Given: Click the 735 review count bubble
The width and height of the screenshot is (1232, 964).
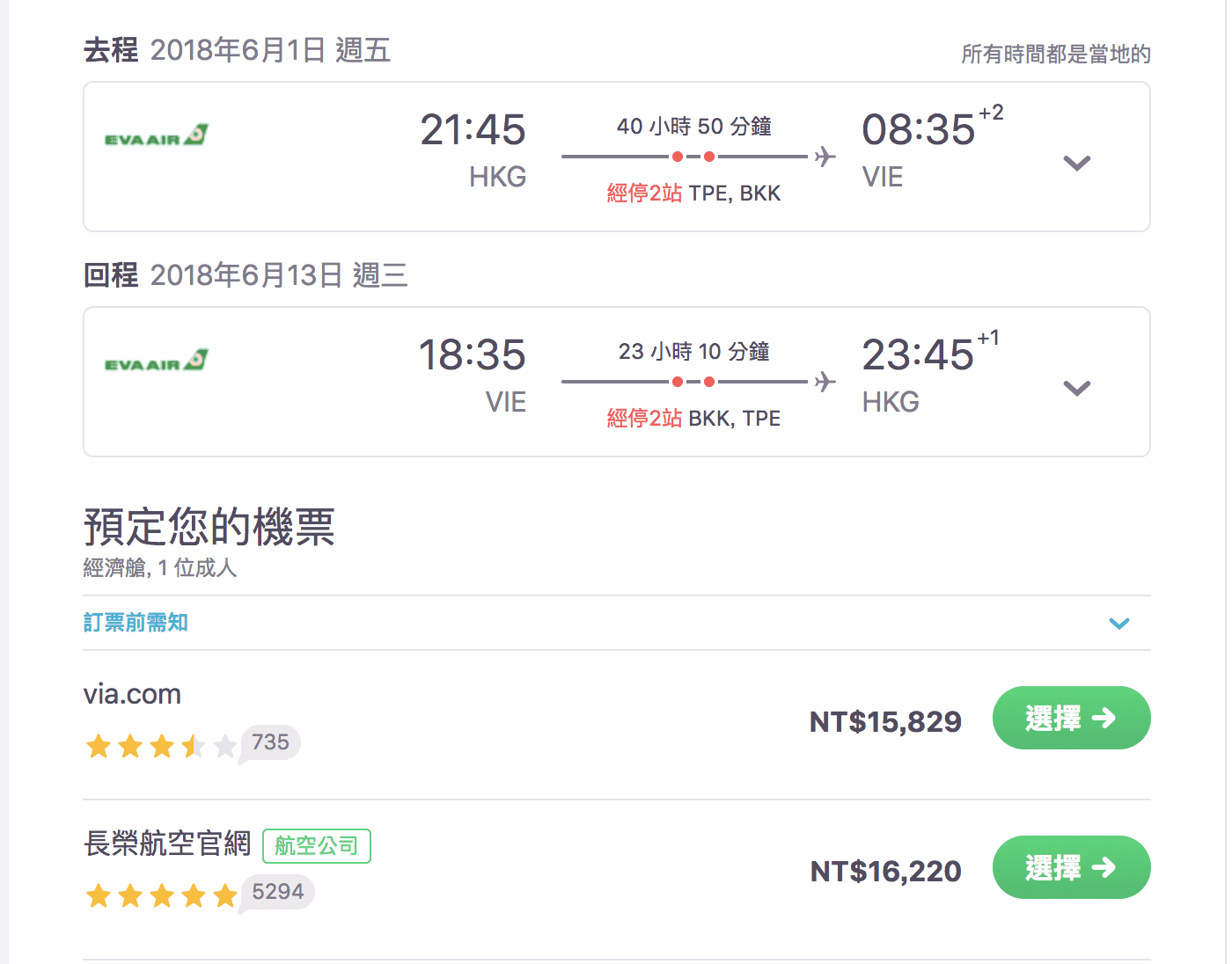Looking at the screenshot, I should click(x=270, y=742).
